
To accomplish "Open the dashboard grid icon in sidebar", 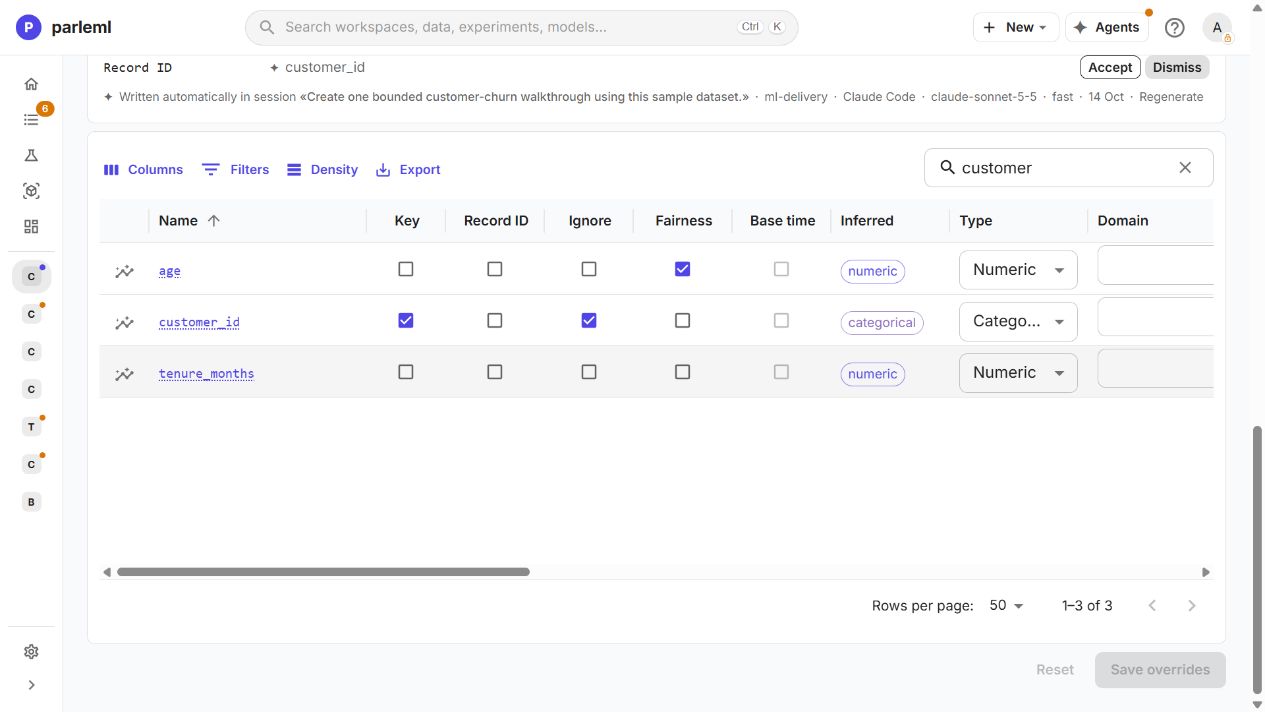I will (31, 227).
